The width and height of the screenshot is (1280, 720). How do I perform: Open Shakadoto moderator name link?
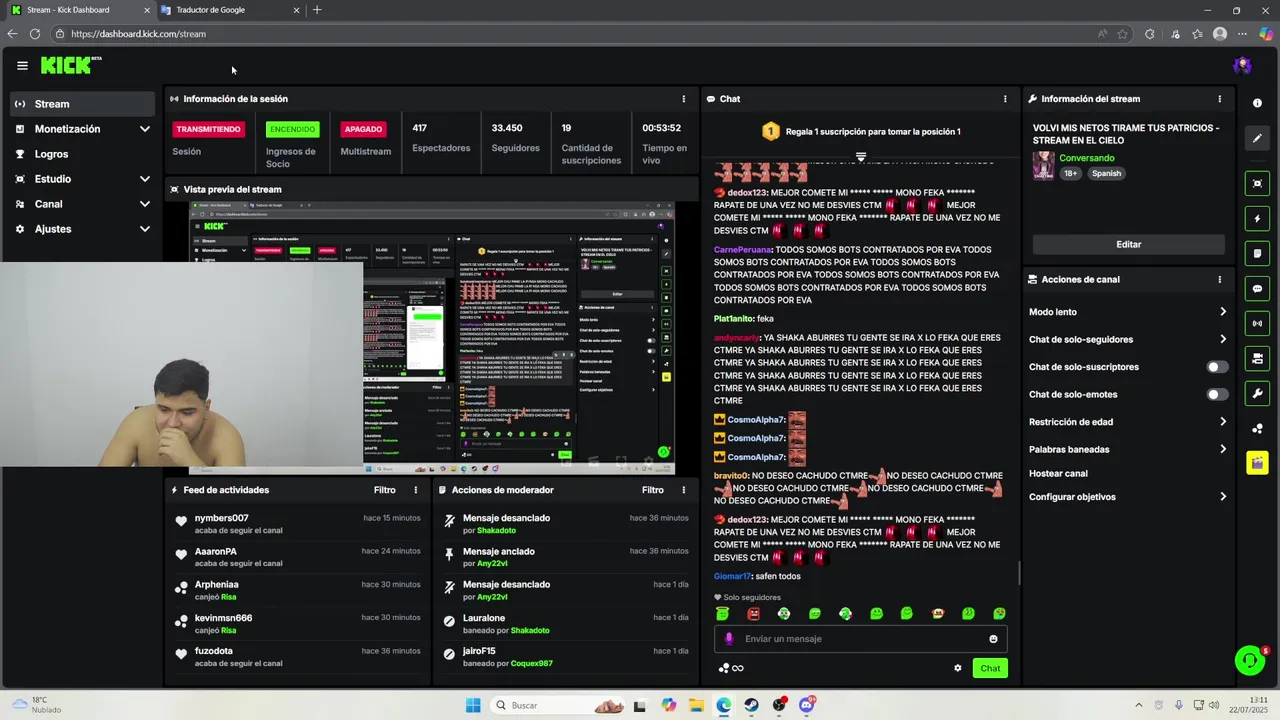497,531
